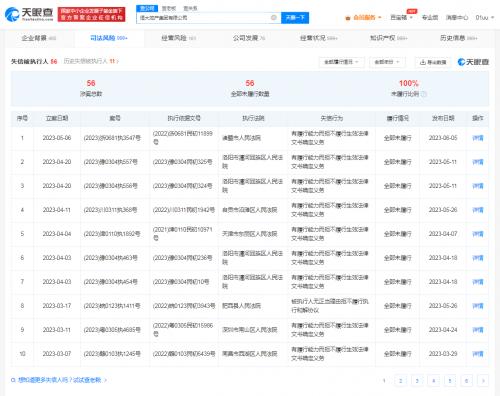Expand the user account dropdown 01uu

point(485,17)
